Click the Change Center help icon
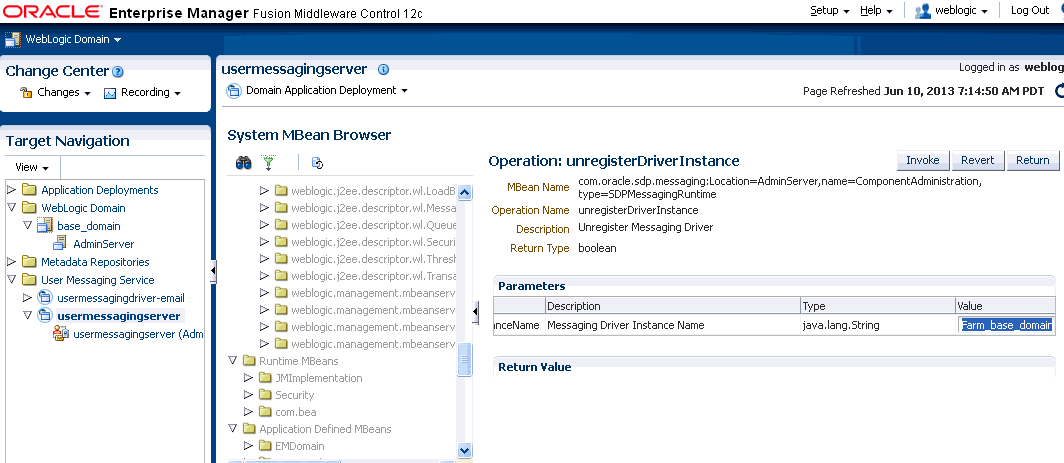This screenshot has height=463, width=1064. tap(117, 71)
